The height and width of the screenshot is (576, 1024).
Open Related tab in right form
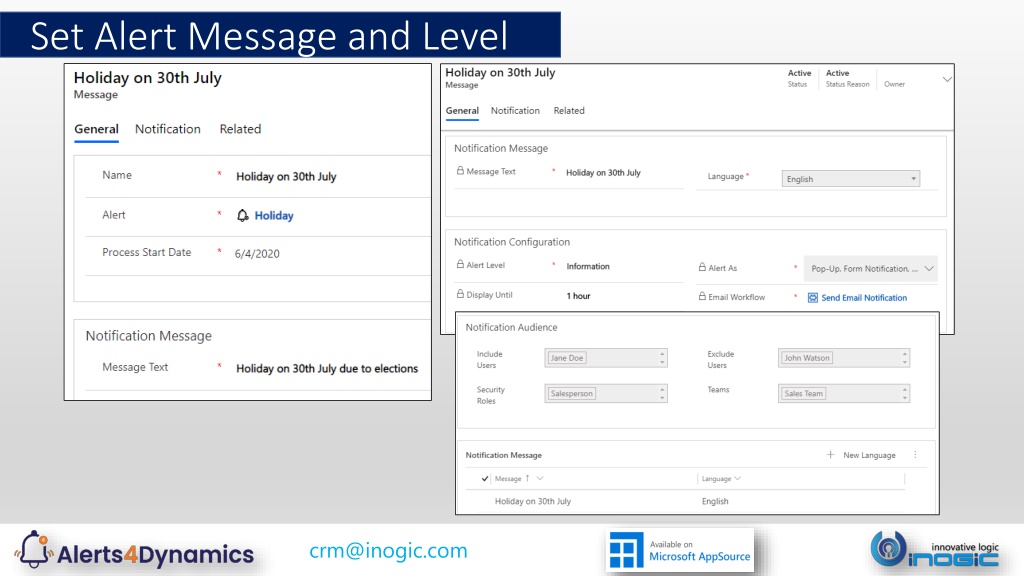click(x=569, y=110)
